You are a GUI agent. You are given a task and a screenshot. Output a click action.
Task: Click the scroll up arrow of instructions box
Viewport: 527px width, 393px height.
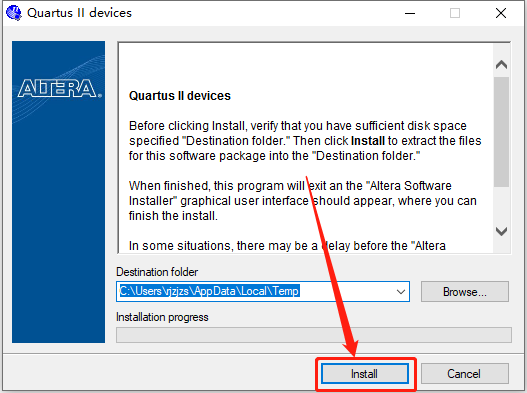point(501,64)
